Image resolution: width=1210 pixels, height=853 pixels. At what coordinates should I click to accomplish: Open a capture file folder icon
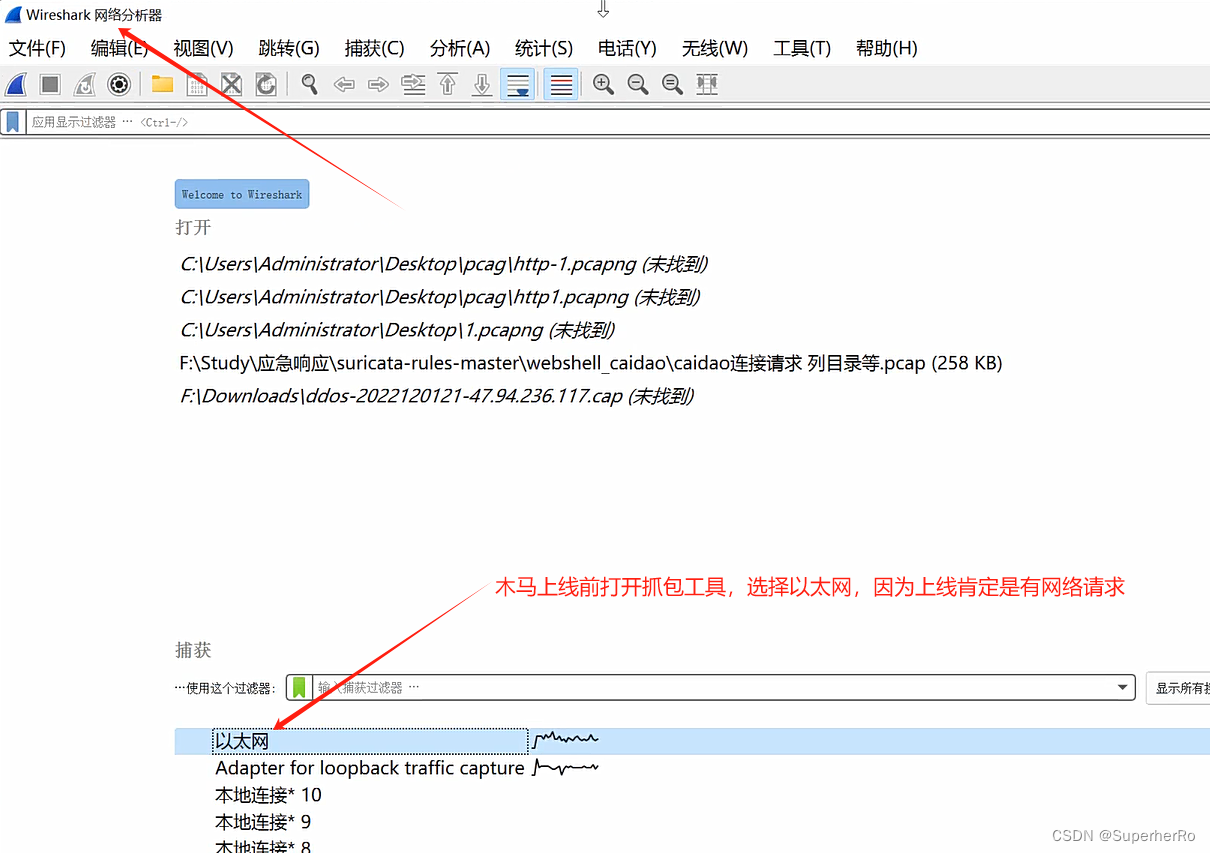pyautogui.click(x=162, y=85)
